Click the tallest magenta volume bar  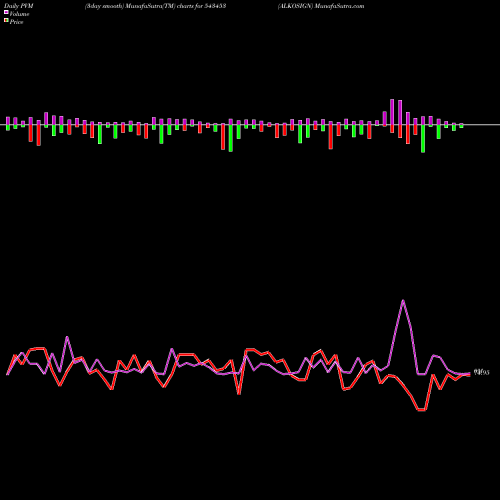click(x=392, y=112)
